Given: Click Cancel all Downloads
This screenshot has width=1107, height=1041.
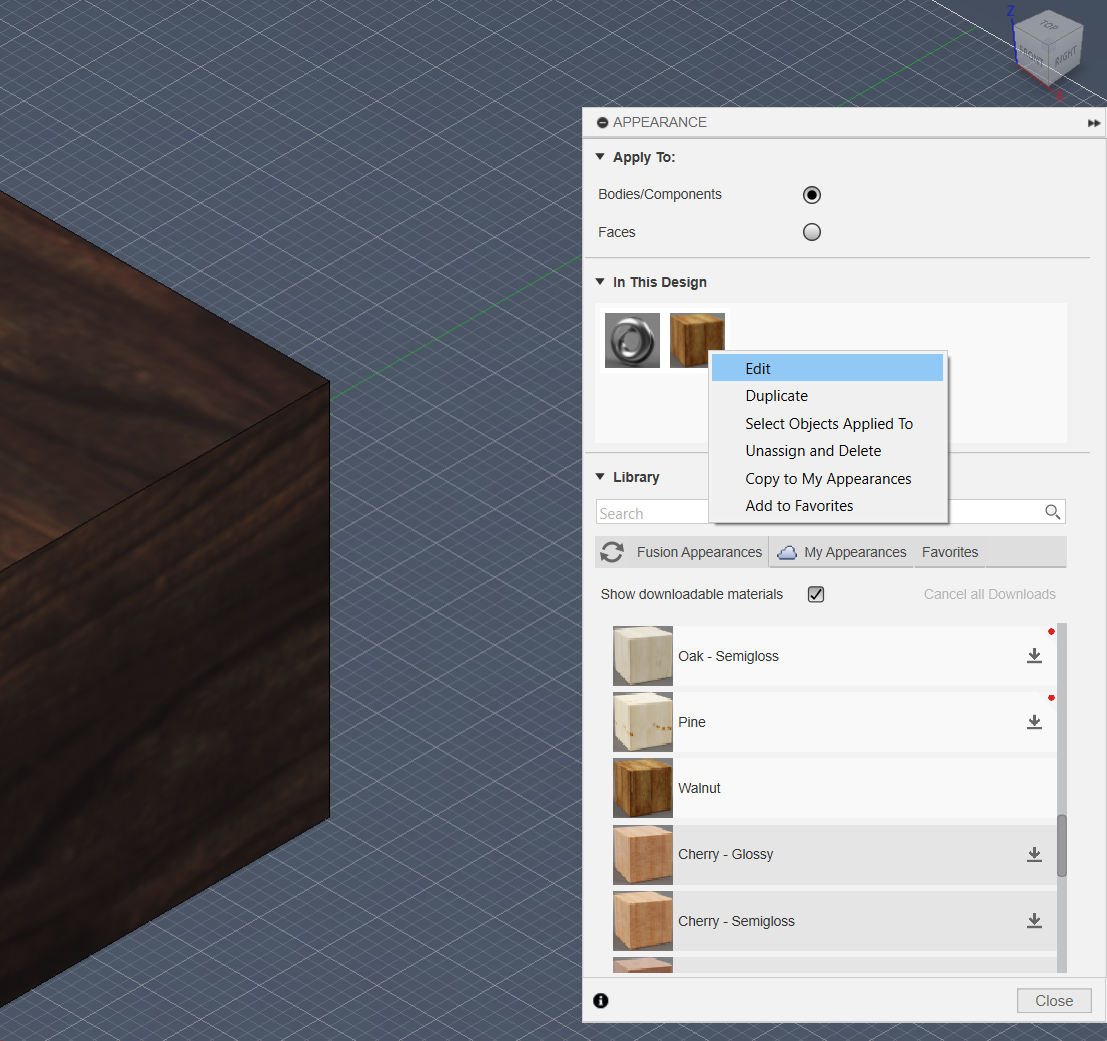Looking at the screenshot, I should (989, 593).
